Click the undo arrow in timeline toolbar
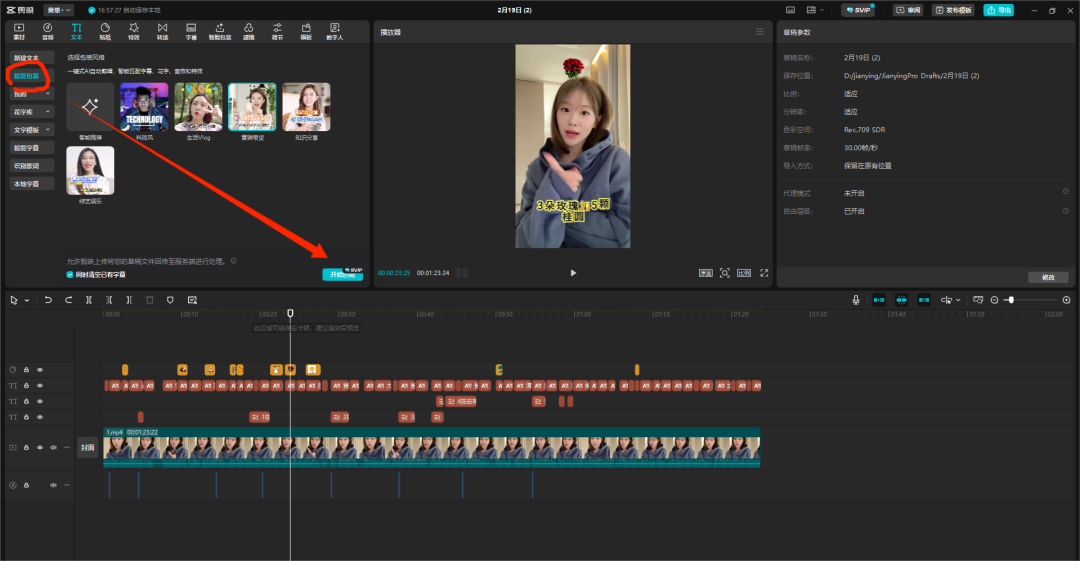1080x561 pixels. (x=48, y=300)
